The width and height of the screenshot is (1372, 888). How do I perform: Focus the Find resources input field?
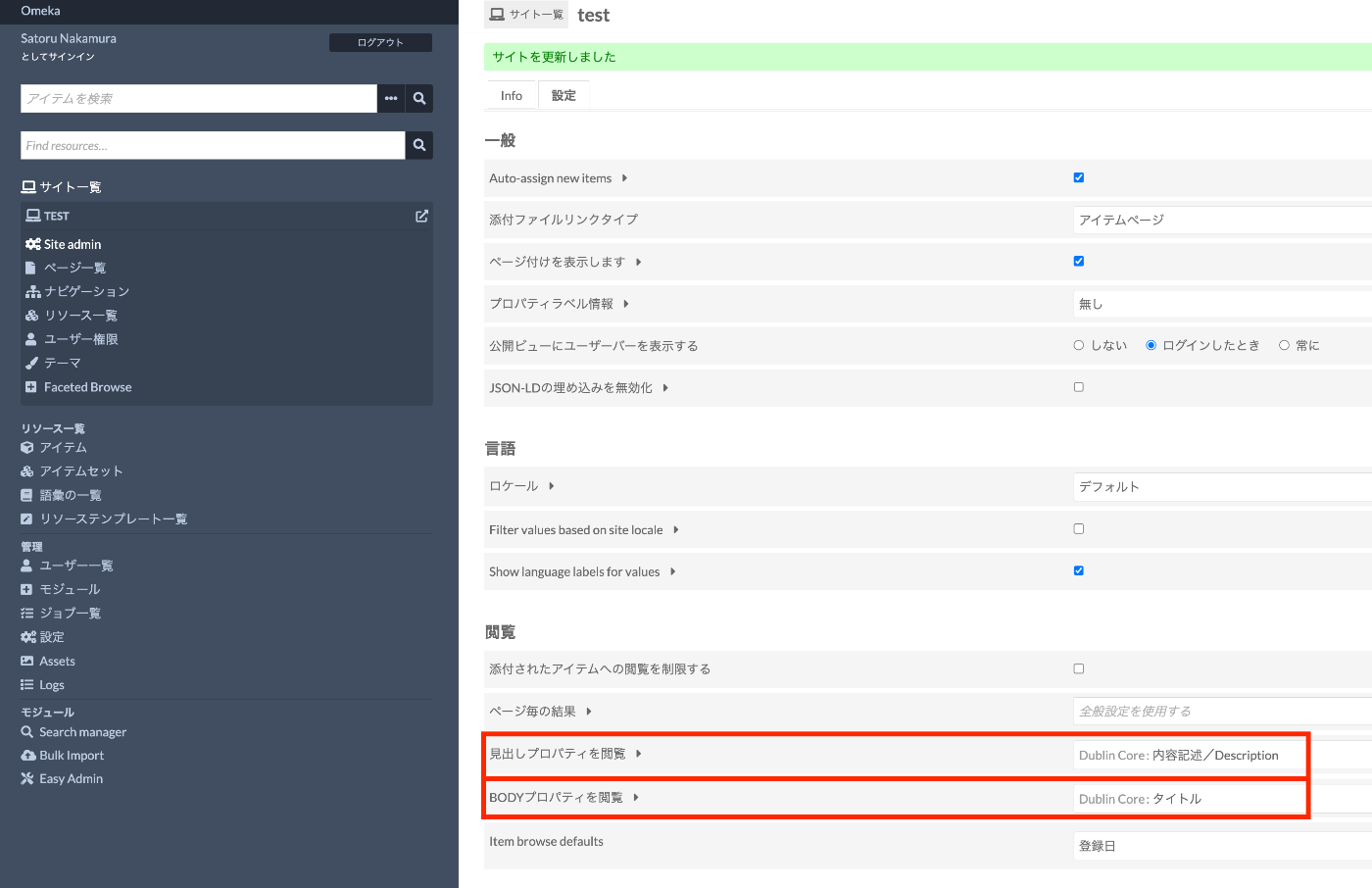213,145
